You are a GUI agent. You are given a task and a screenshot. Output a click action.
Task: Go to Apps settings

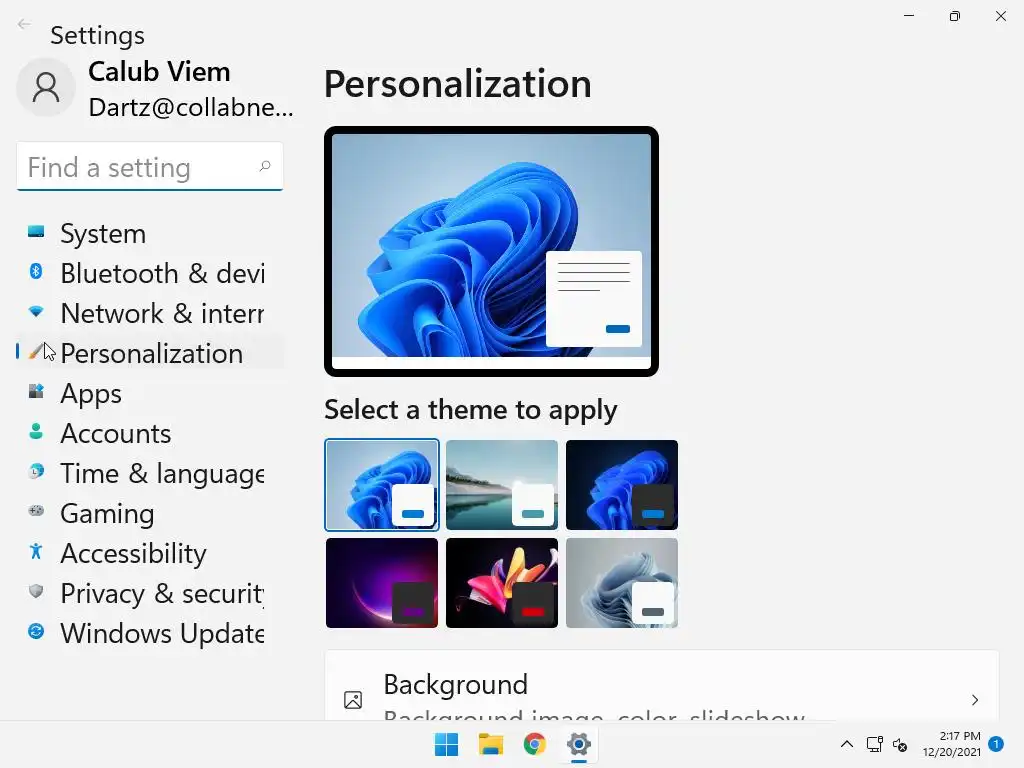(x=150, y=393)
